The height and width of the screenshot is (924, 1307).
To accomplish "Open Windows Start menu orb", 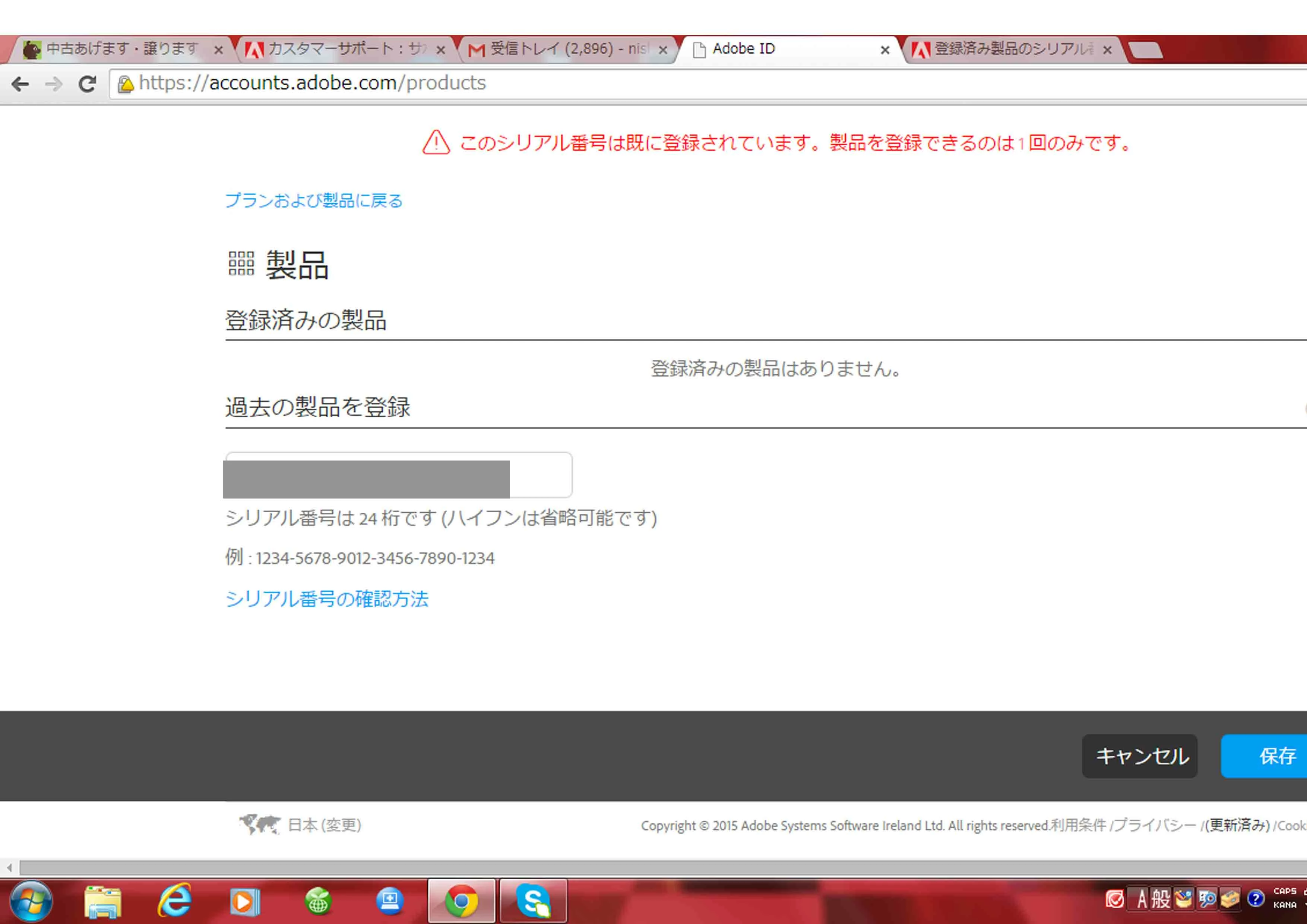I will coord(31,901).
